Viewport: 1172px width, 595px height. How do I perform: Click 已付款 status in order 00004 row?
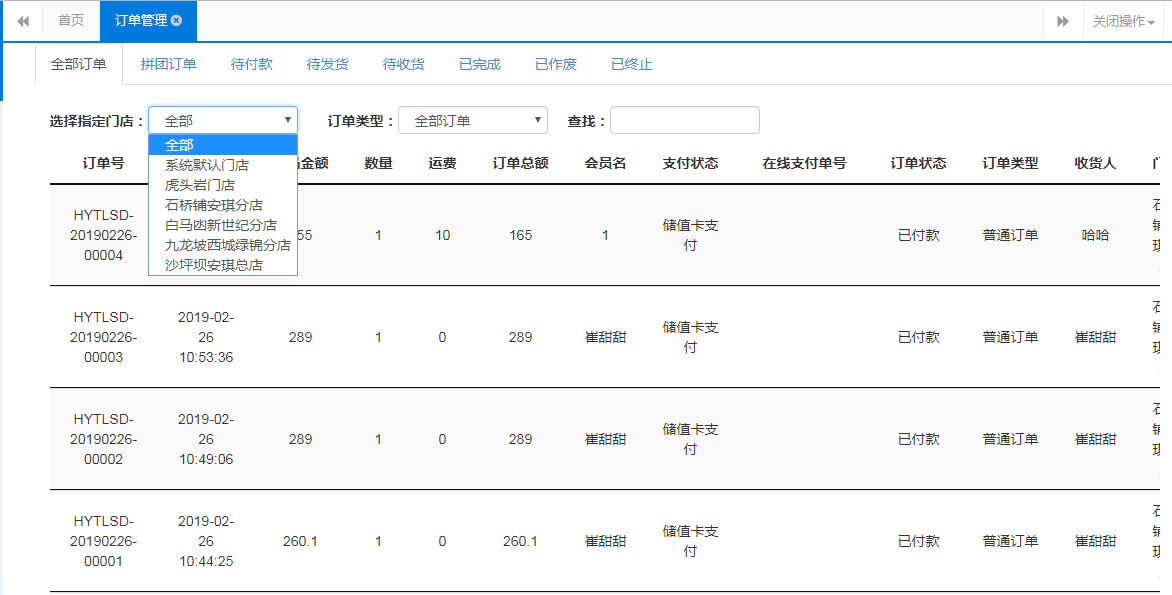pos(919,235)
